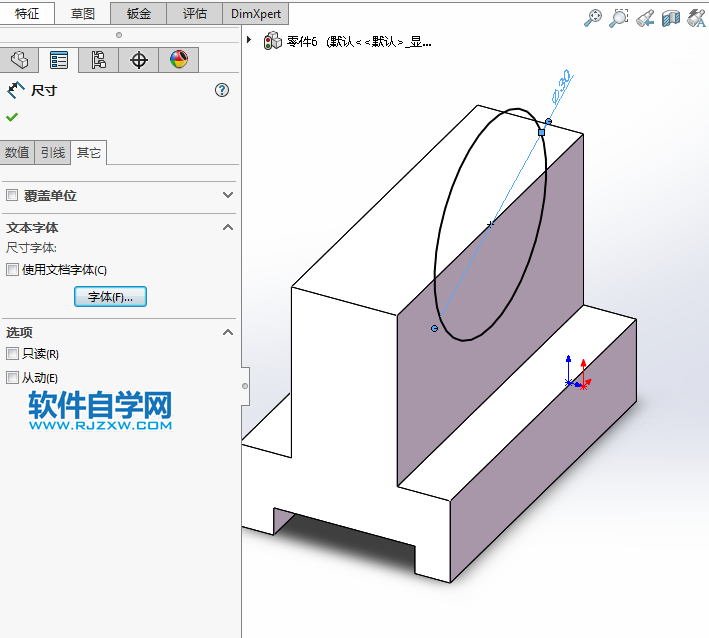Open the DimXpertManager crosshair tab
Image resolution: width=709 pixels, height=638 pixels.
coord(138,60)
